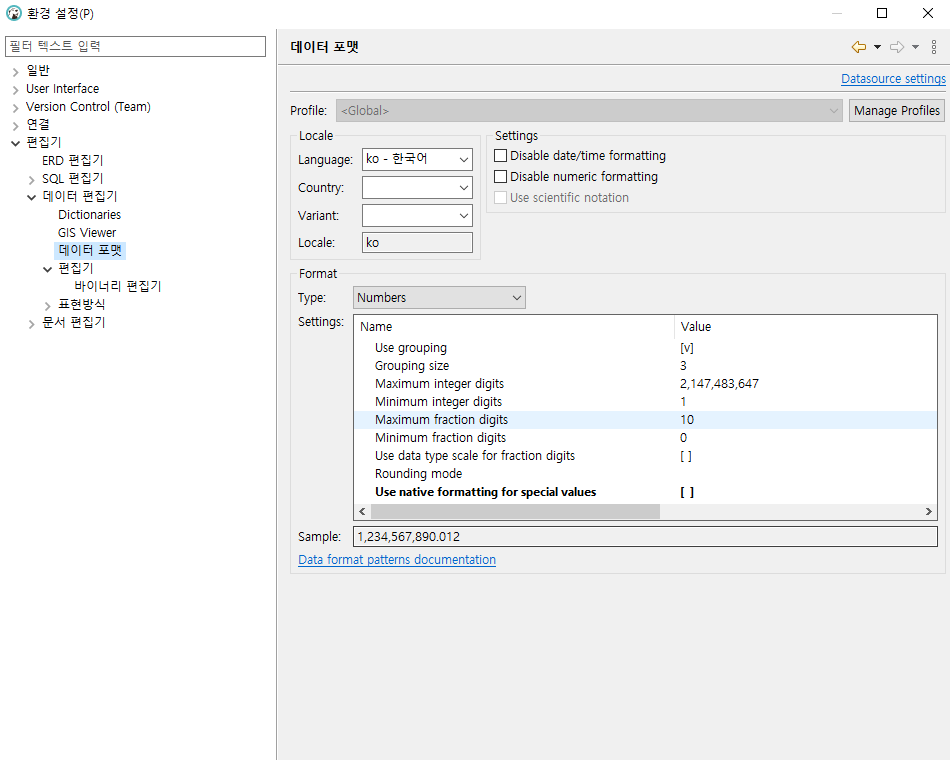
Task: Click the Value column header
Action: pyautogui.click(x=805, y=327)
